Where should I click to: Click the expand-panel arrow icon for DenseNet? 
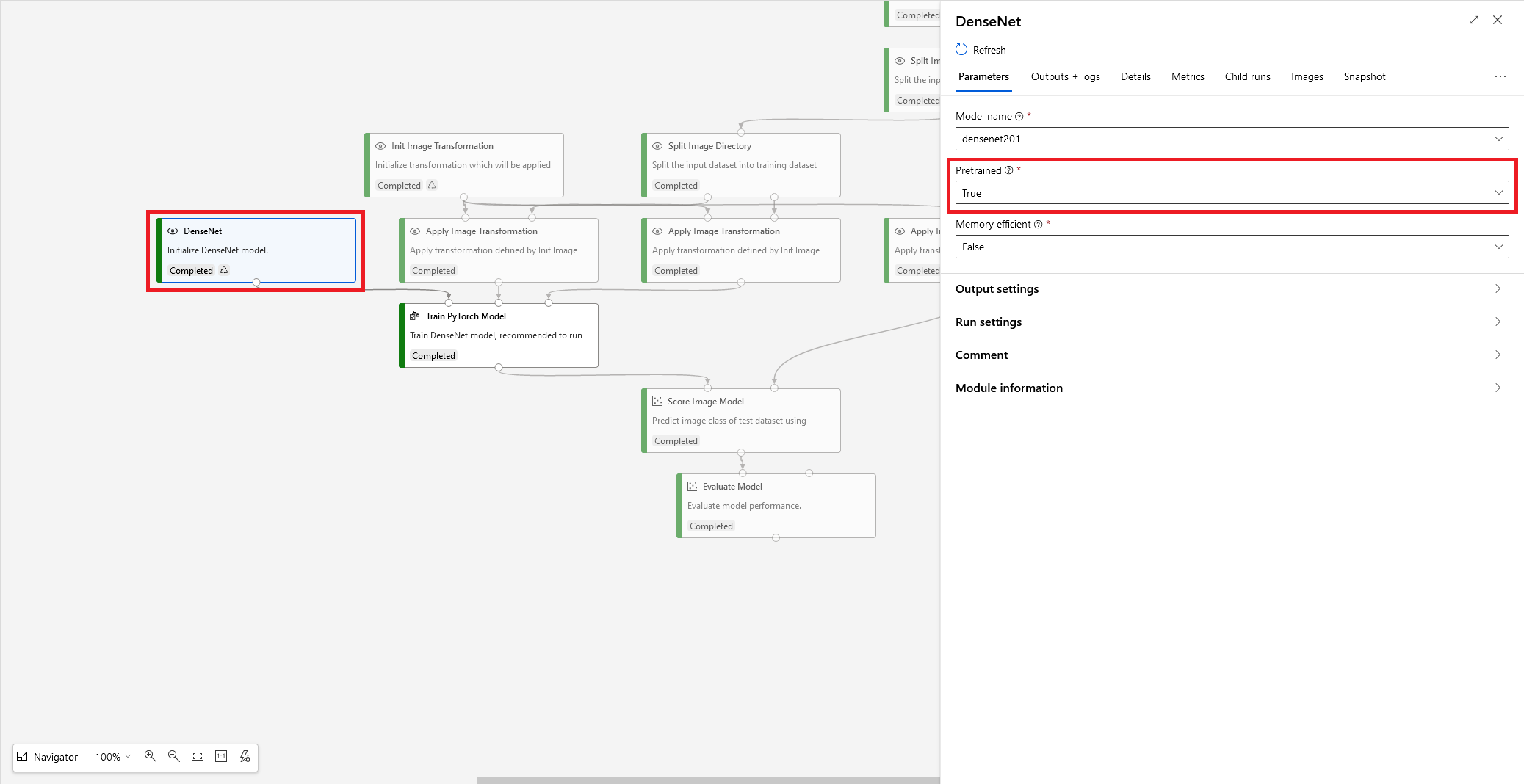1474,20
